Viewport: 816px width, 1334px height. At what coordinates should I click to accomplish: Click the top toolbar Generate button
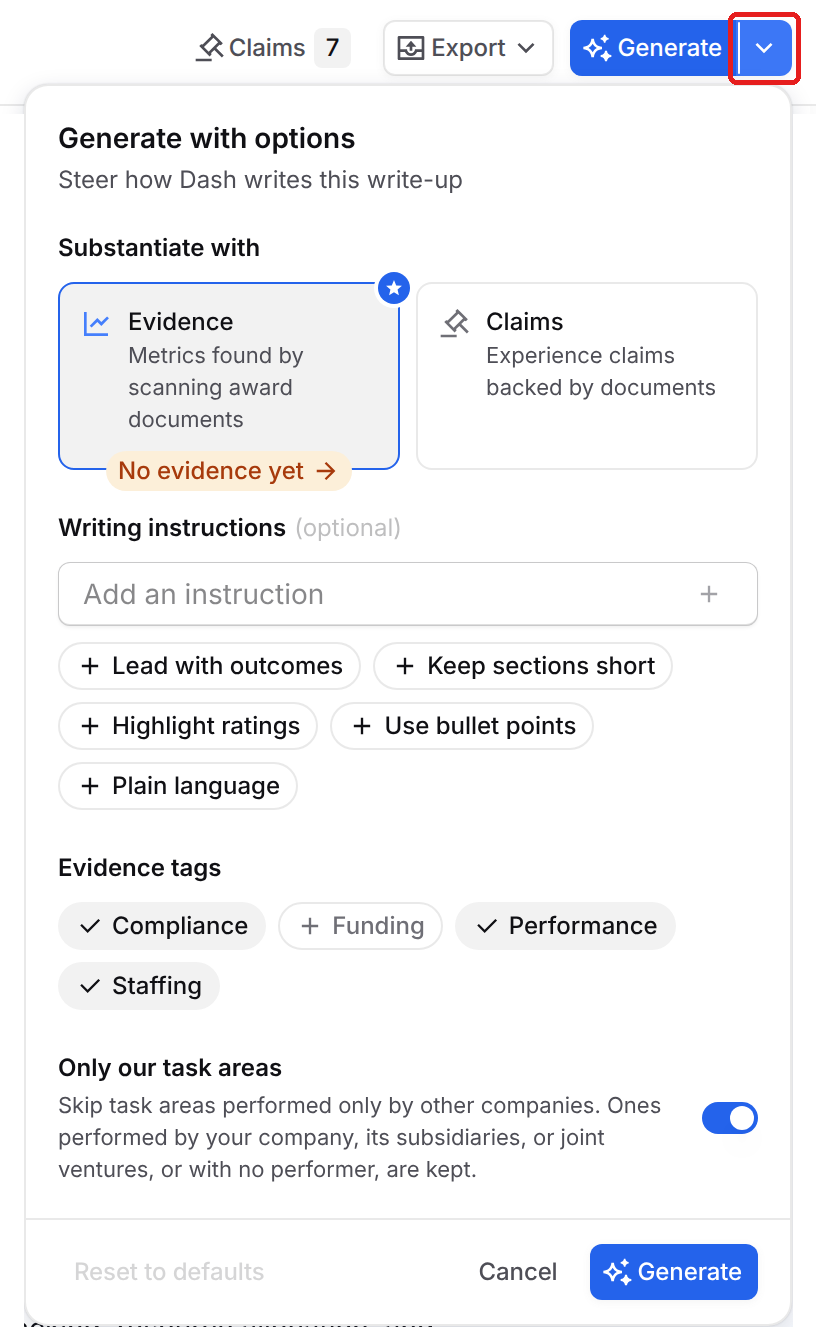[x=654, y=48]
